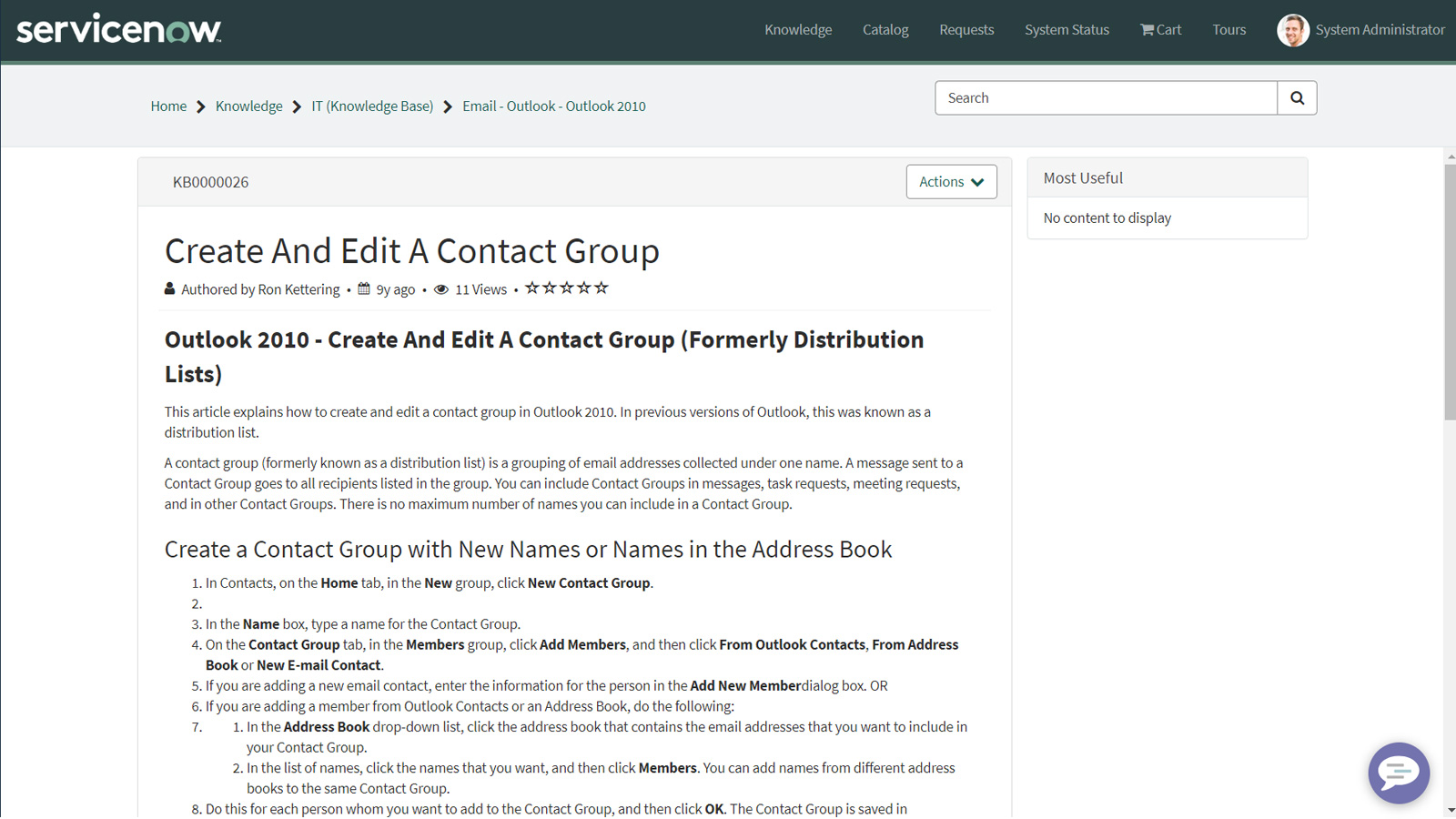The image size is (1456, 819).
Task: Click the eye views icon
Action: [441, 289]
